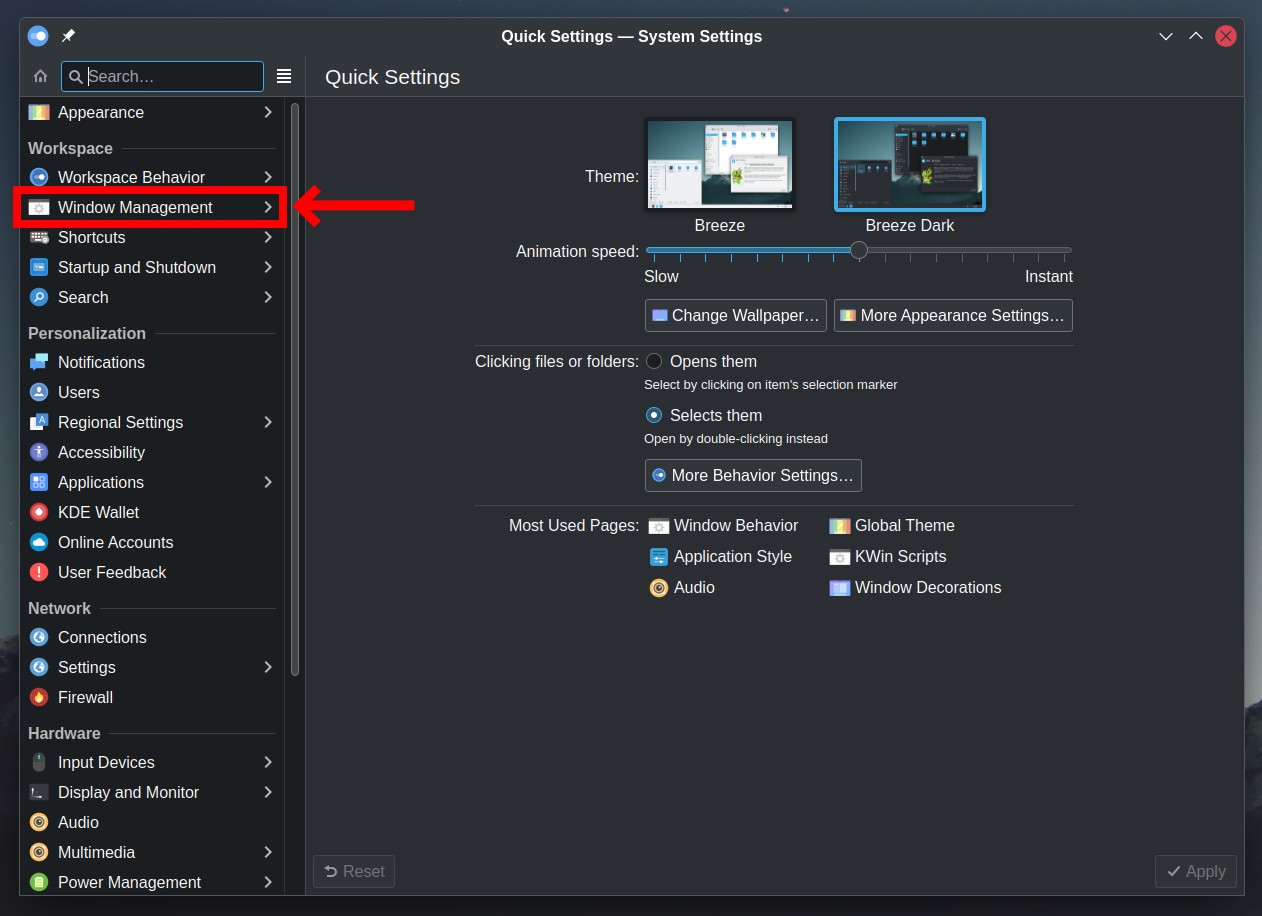The height and width of the screenshot is (916, 1262).
Task: Click the Apply button
Action: pos(1196,871)
